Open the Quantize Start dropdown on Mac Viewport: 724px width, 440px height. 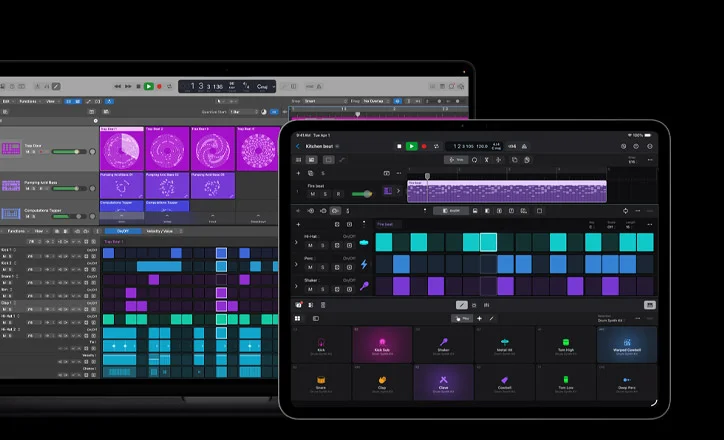[244, 112]
